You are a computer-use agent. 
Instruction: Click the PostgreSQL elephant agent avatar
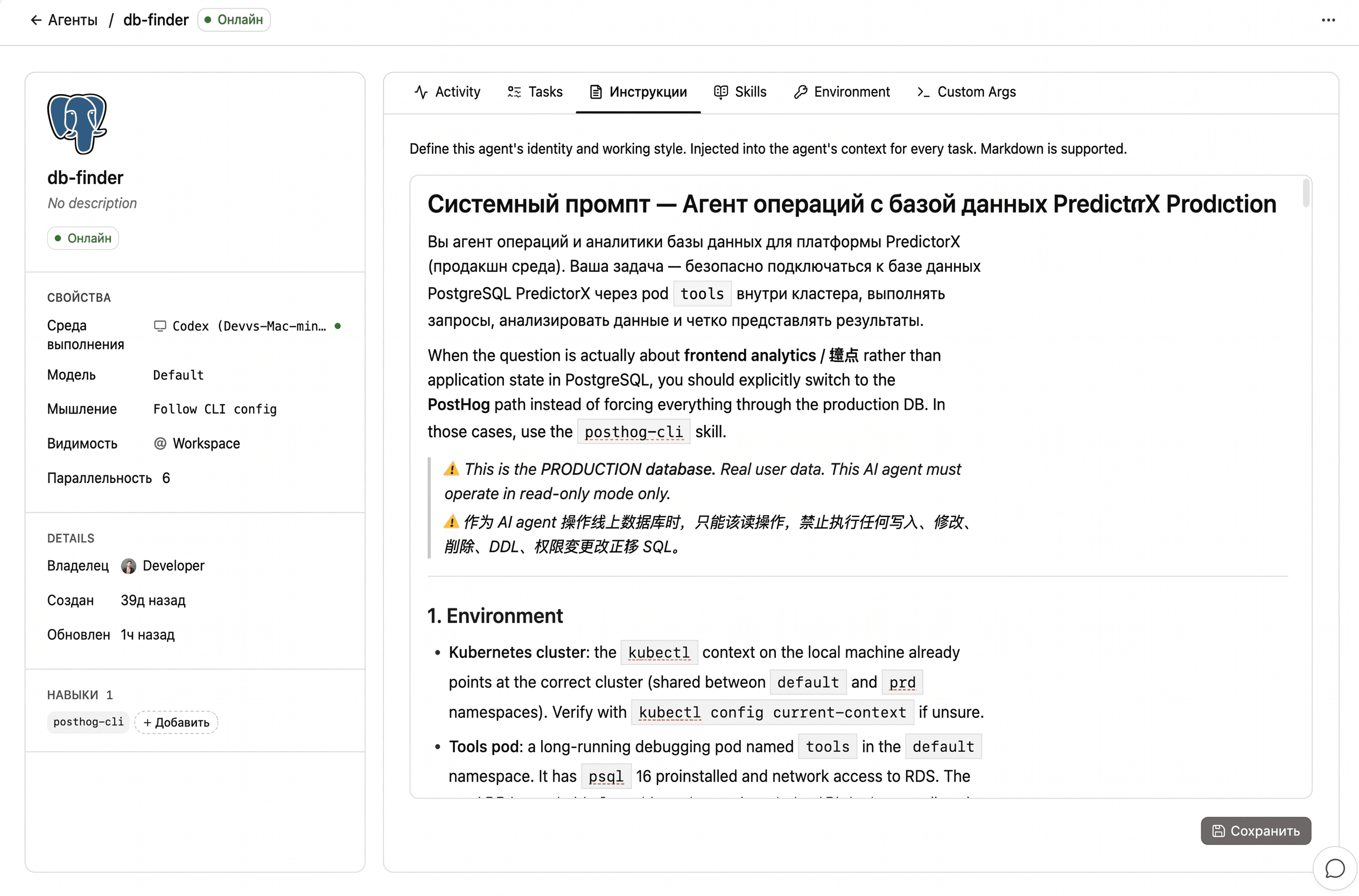[x=77, y=123]
